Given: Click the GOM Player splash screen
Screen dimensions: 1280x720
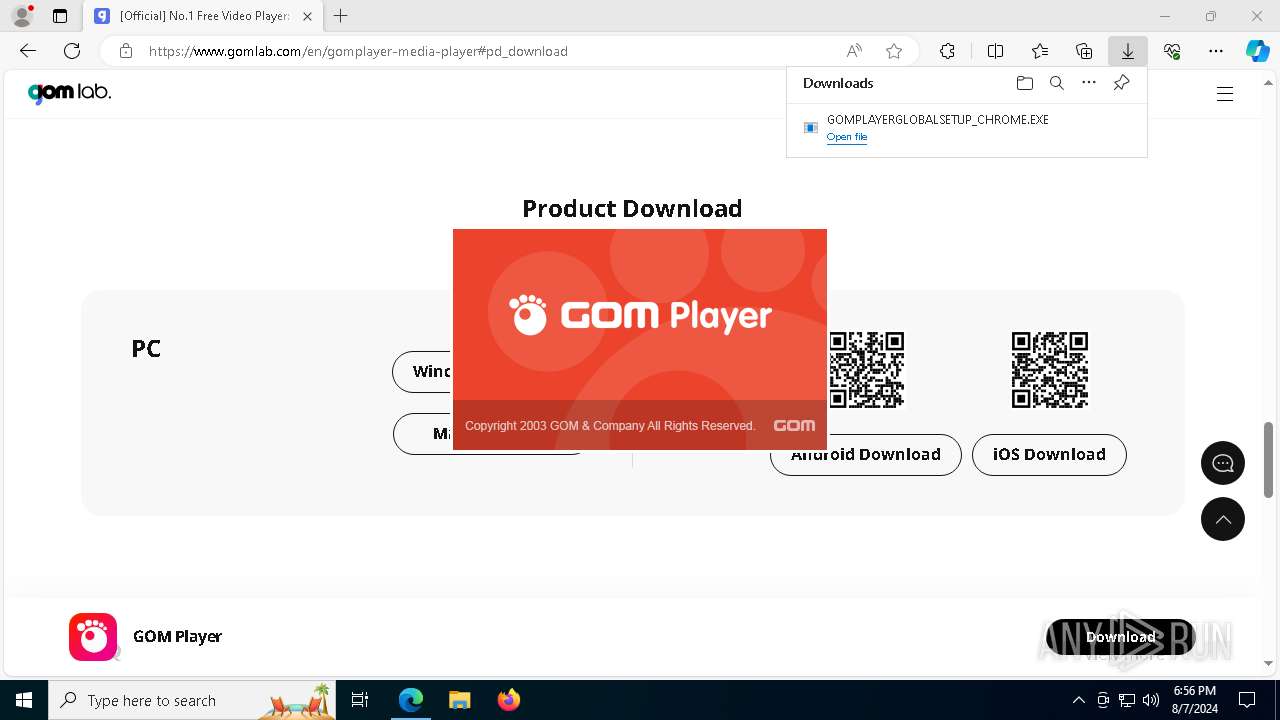Looking at the screenshot, I should (x=640, y=339).
